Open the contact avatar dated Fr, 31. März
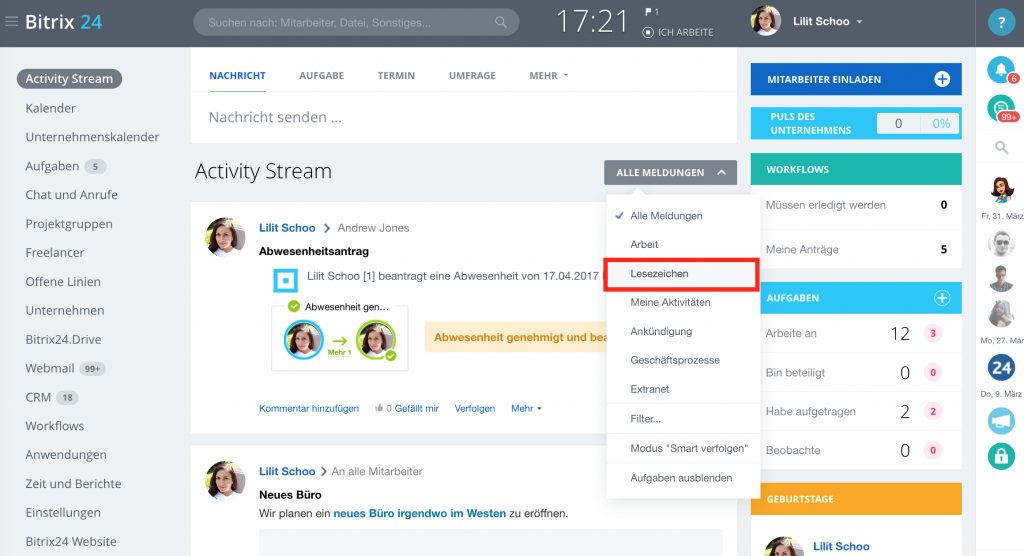The height and width of the screenshot is (556, 1024). pyautogui.click(x=1000, y=191)
